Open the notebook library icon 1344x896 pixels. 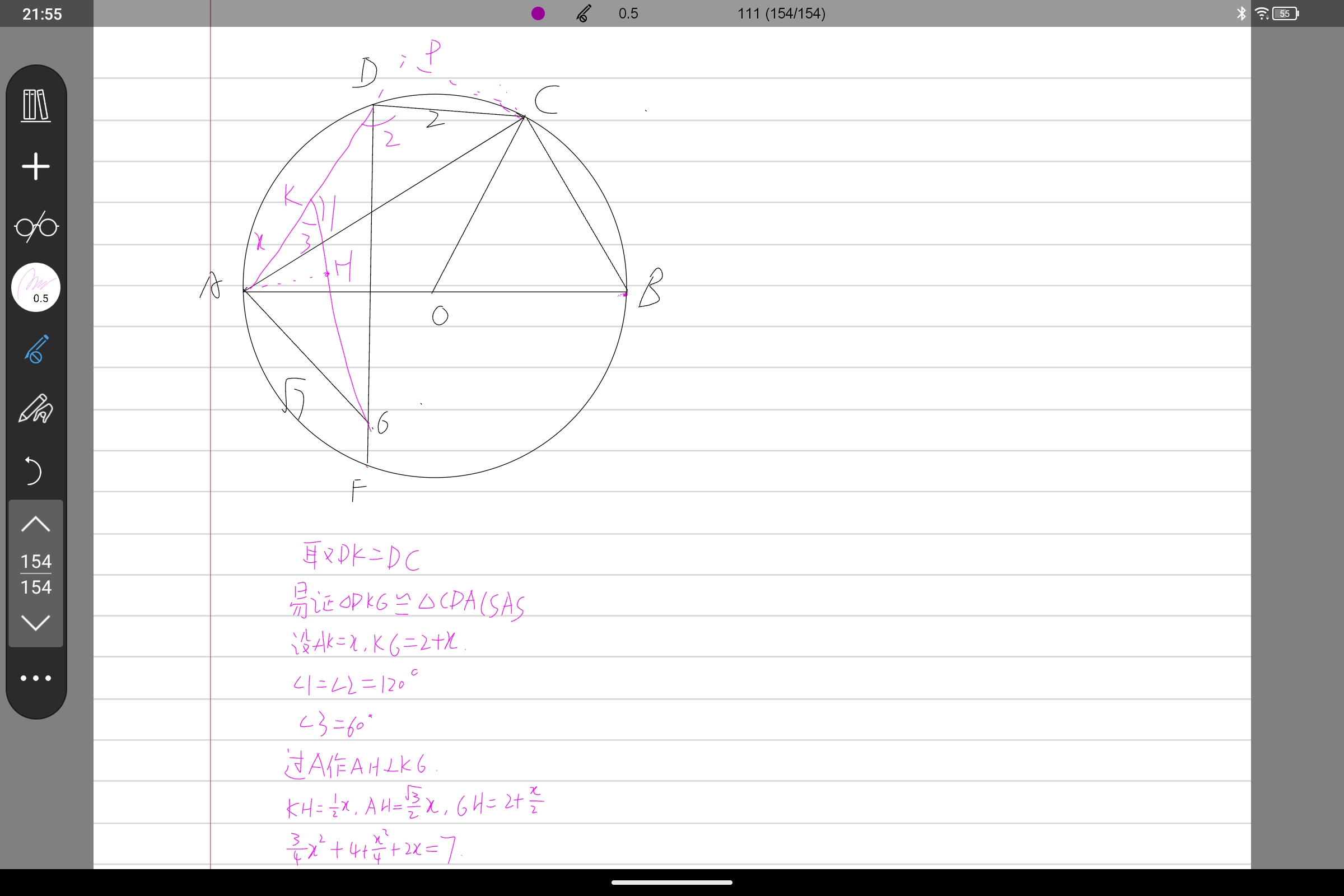[x=36, y=105]
